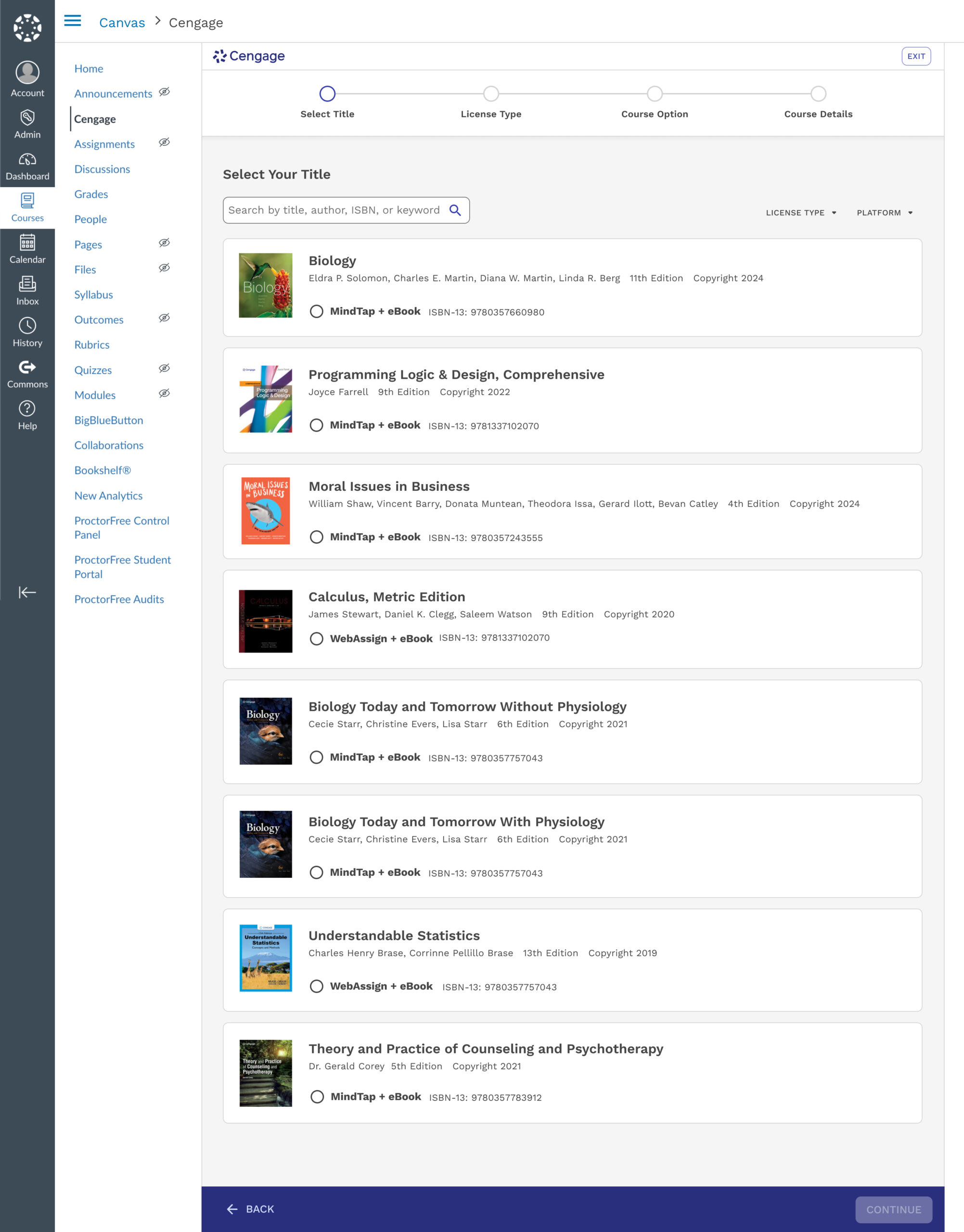Click the Understandable Statistics cover thumbnail
This screenshot has width=964, height=1232.
click(x=265, y=958)
